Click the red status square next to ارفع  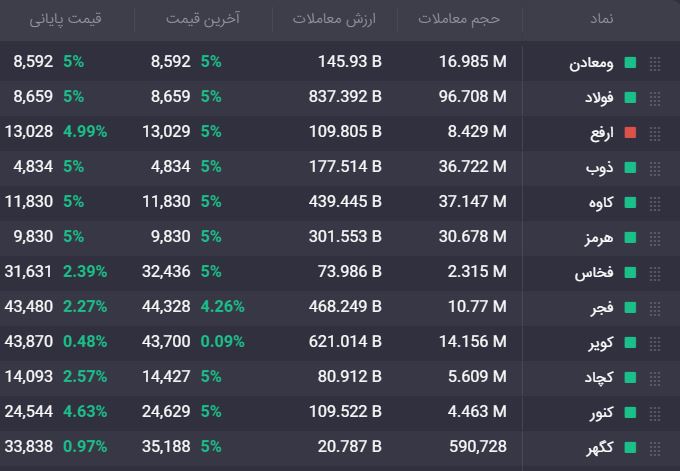coord(630,133)
